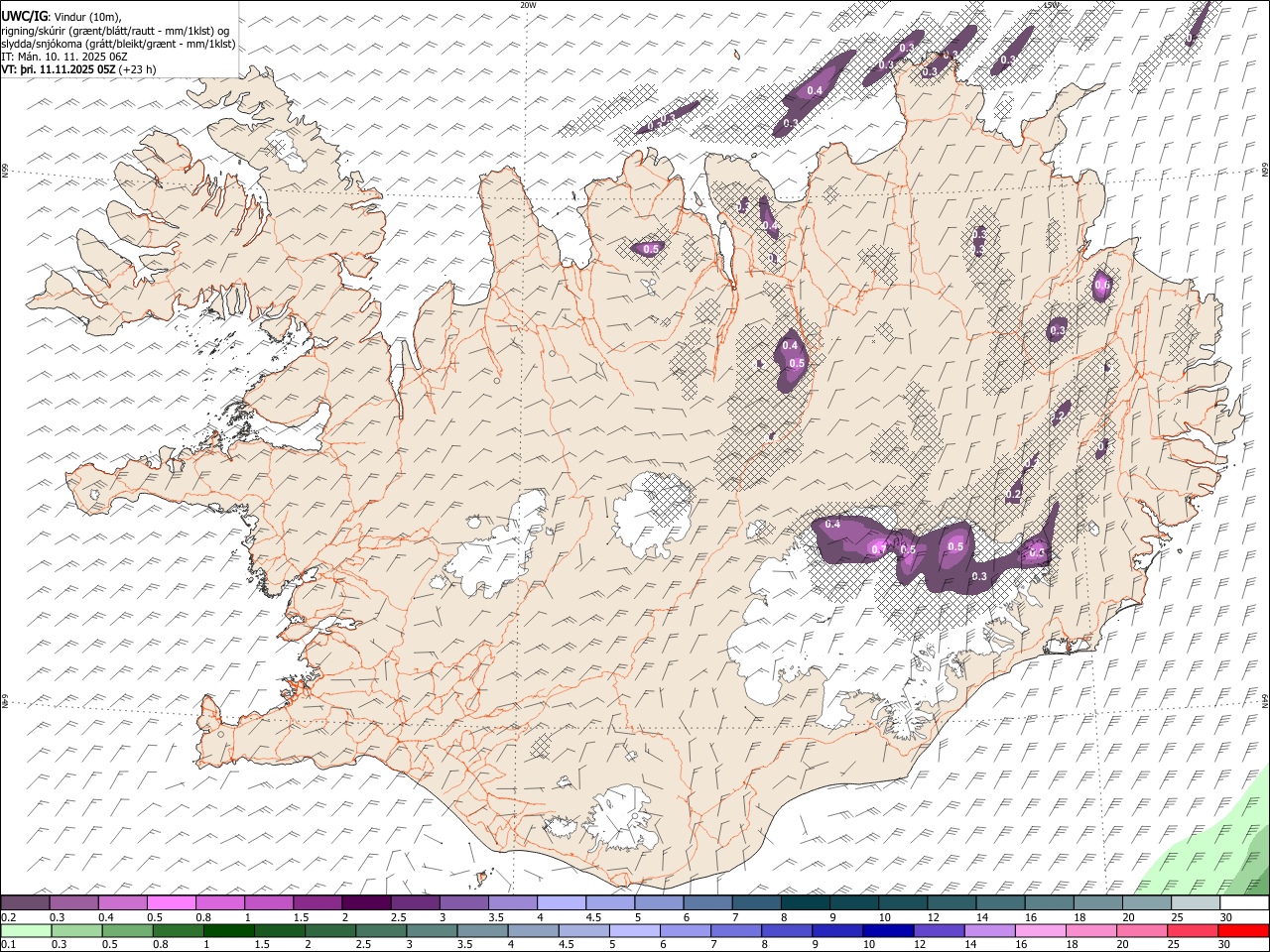Click the lavender snow swatch between 4 and 4.5
This screenshot has height=952, width=1270.
pos(561,903)
